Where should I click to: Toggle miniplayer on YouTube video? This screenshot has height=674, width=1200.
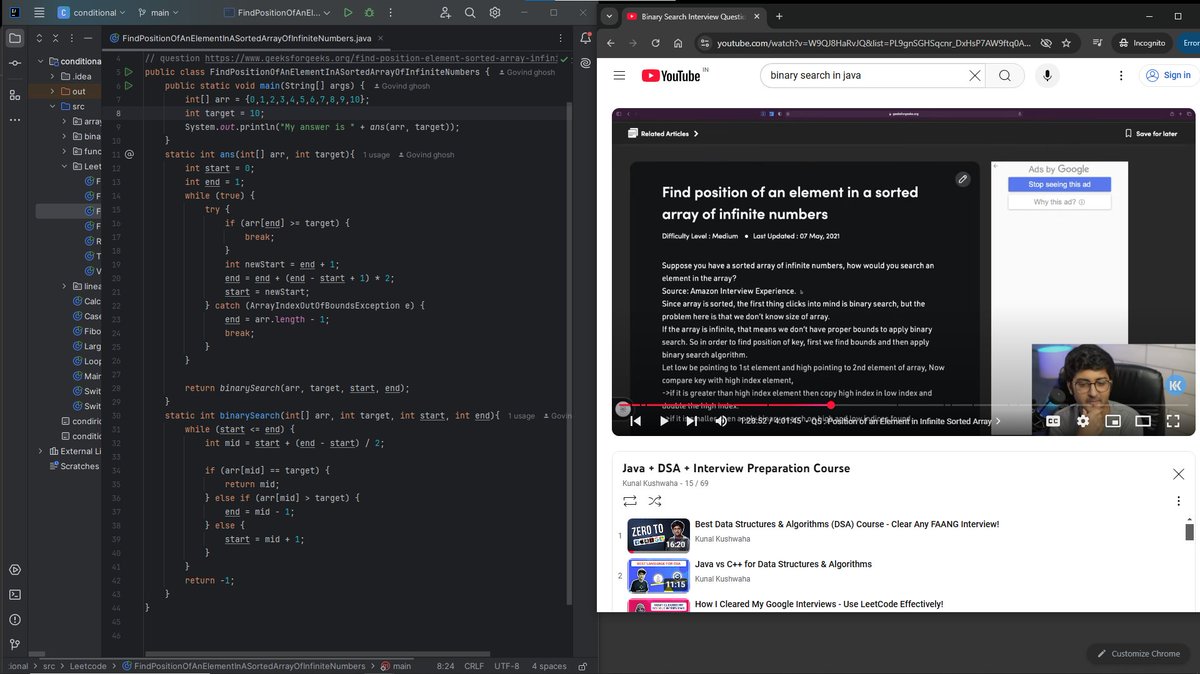(x=1112, y=421)
